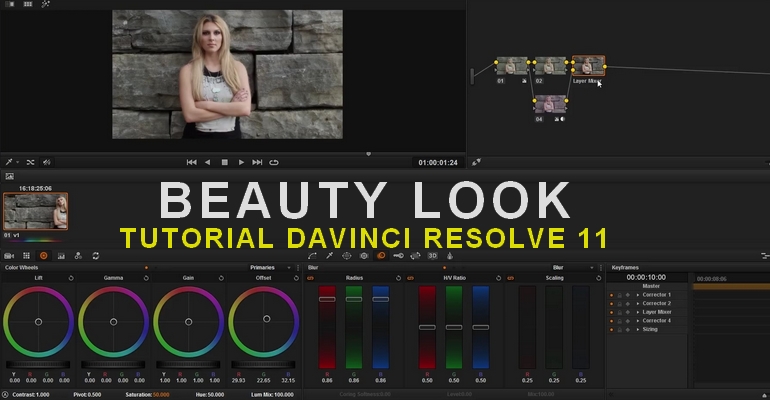The image size is (770, 400).
Task: Click the red Radius slider handle
Action: tap(327, 299)
